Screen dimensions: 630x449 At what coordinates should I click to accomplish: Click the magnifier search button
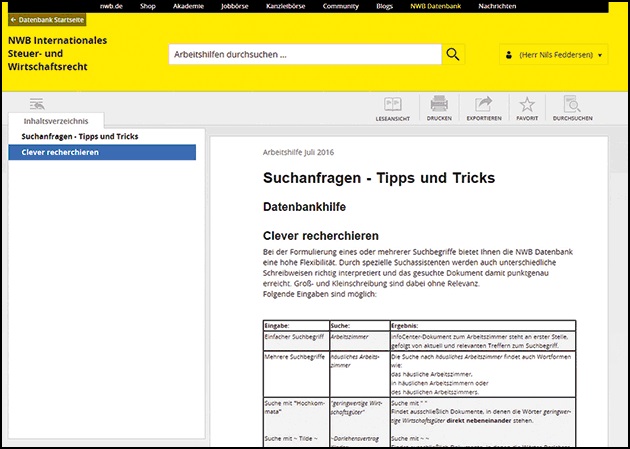coord(454,54)
